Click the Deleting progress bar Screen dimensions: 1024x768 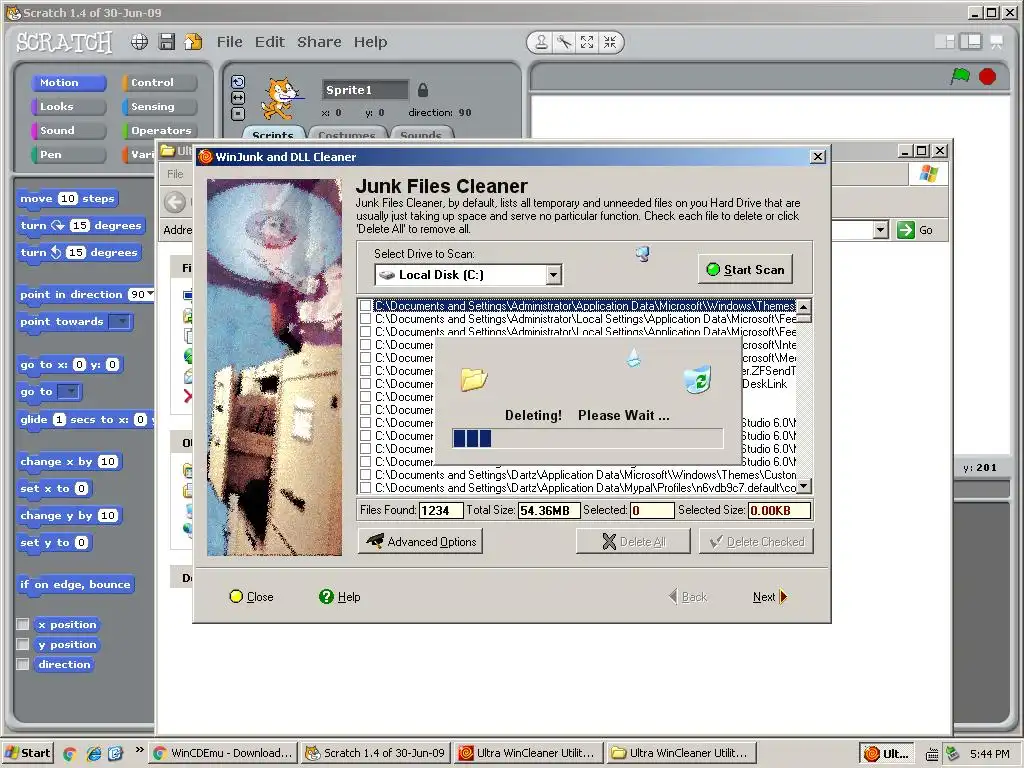coord(588,438)
